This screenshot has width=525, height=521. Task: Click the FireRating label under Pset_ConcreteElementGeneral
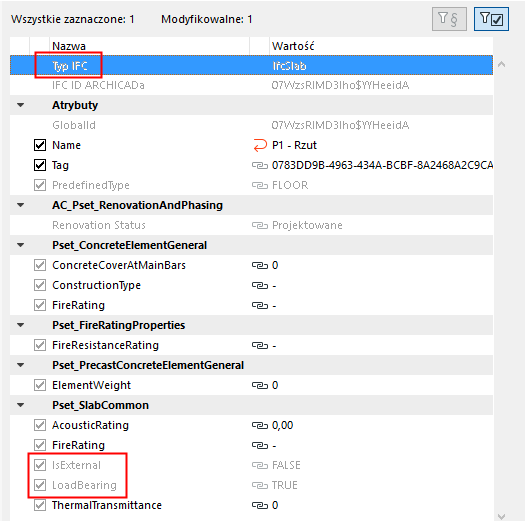[x=78, y=305]
